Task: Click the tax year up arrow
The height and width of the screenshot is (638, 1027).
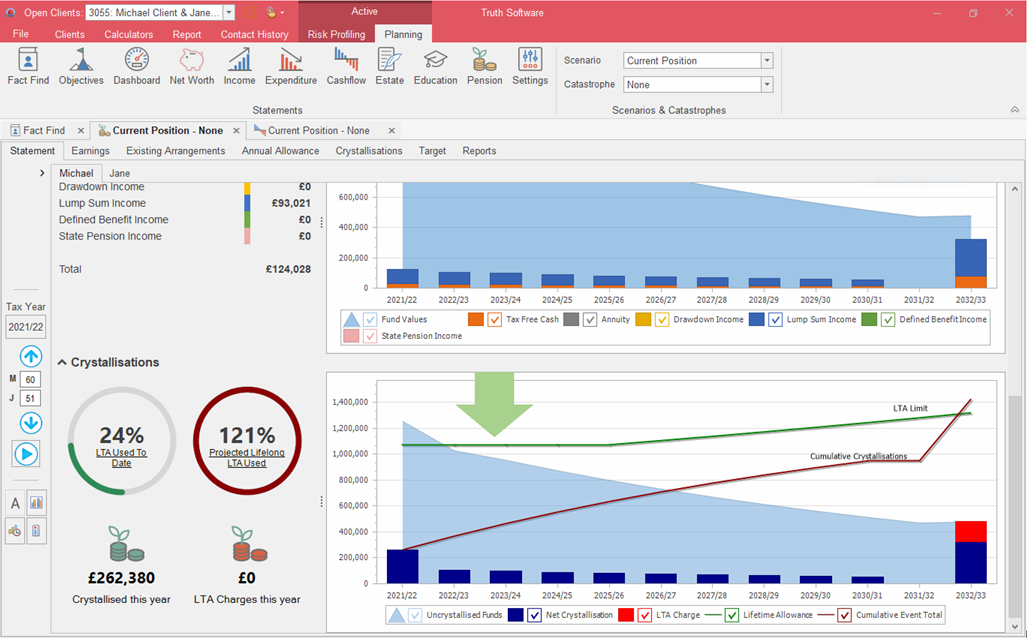Action: point(31,356)
